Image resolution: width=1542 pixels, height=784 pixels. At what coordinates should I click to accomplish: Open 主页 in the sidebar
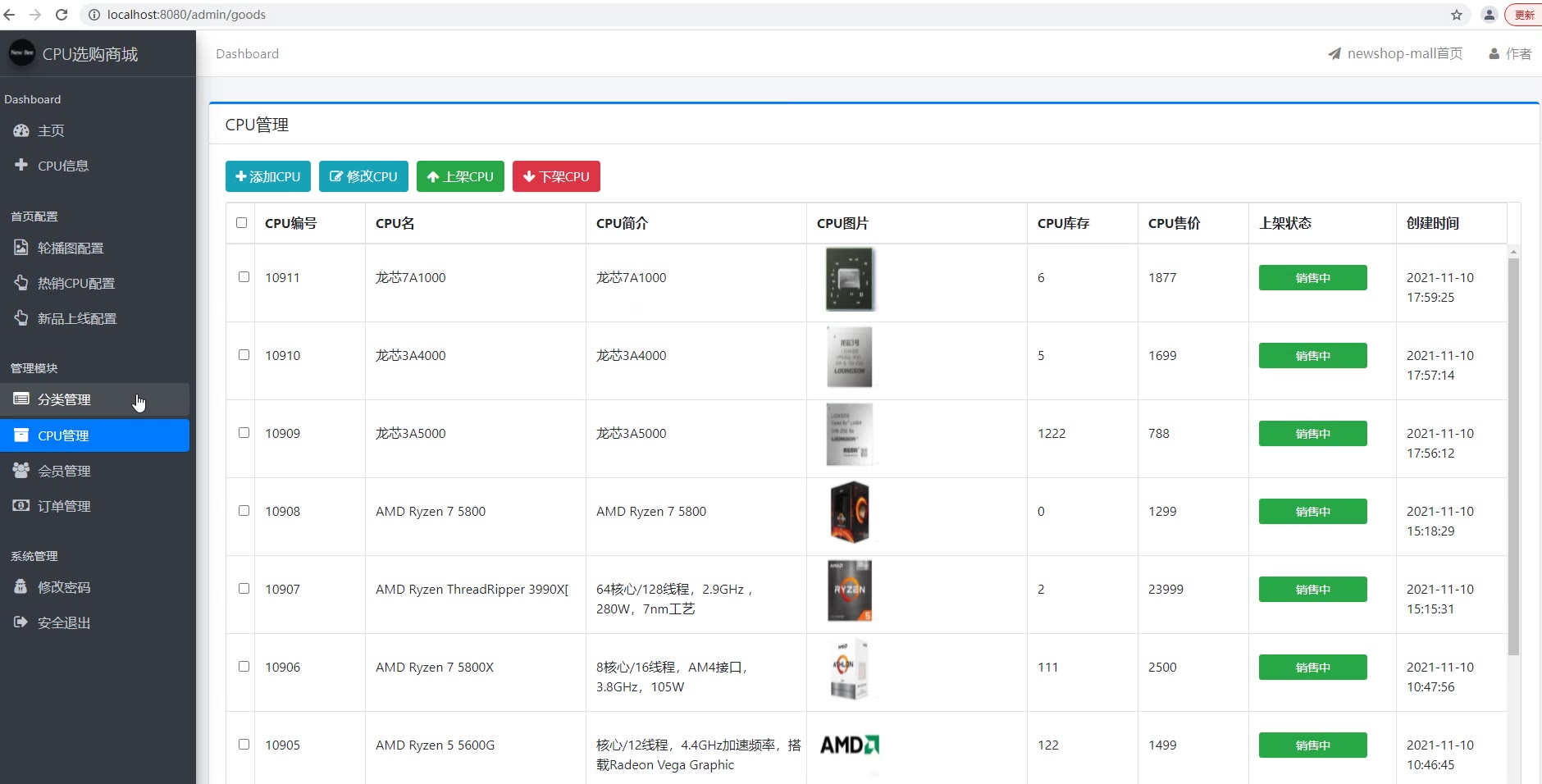click(x=94, y=130)
